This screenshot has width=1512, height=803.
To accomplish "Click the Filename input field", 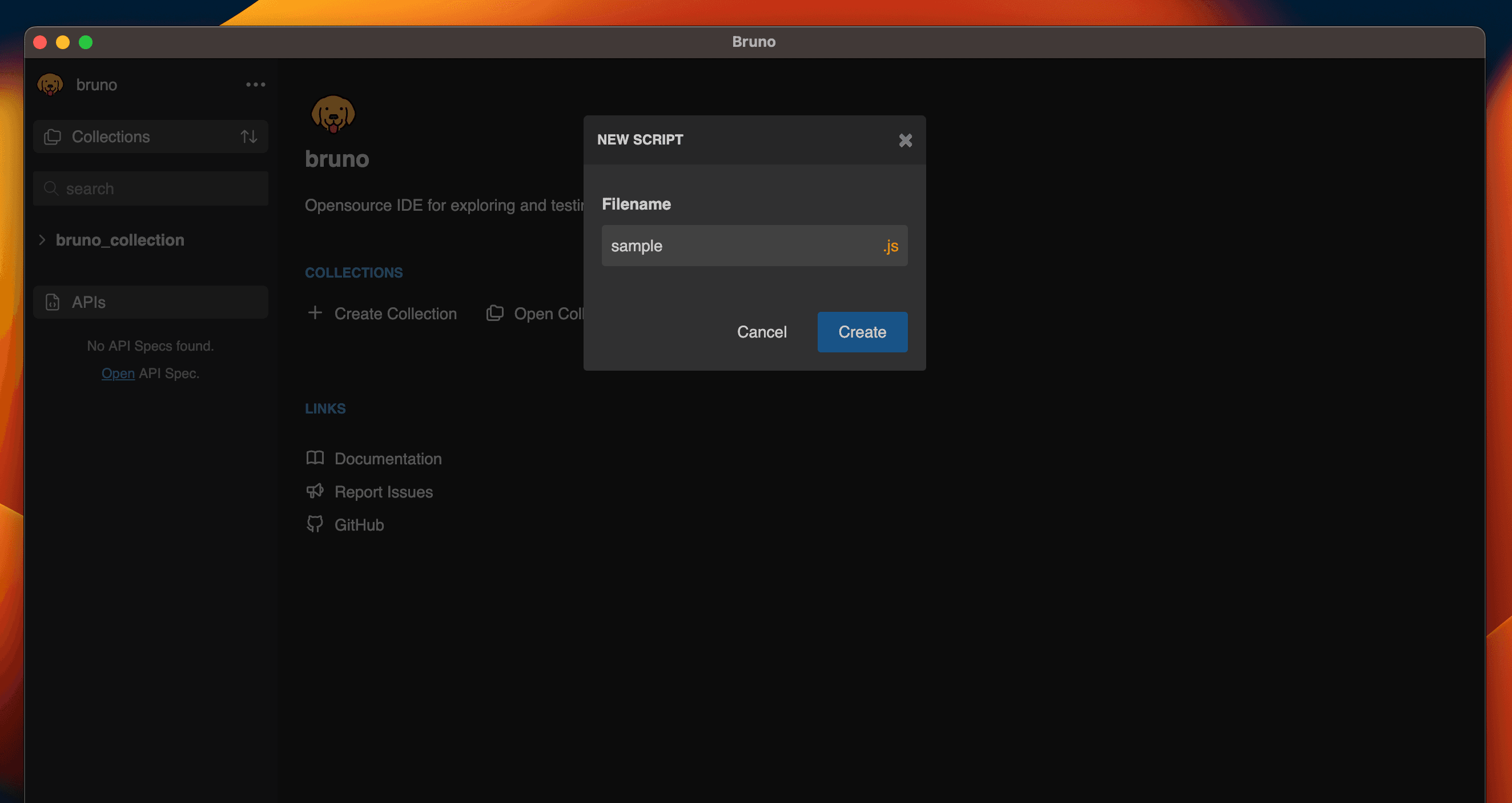I will click(739, 246).
